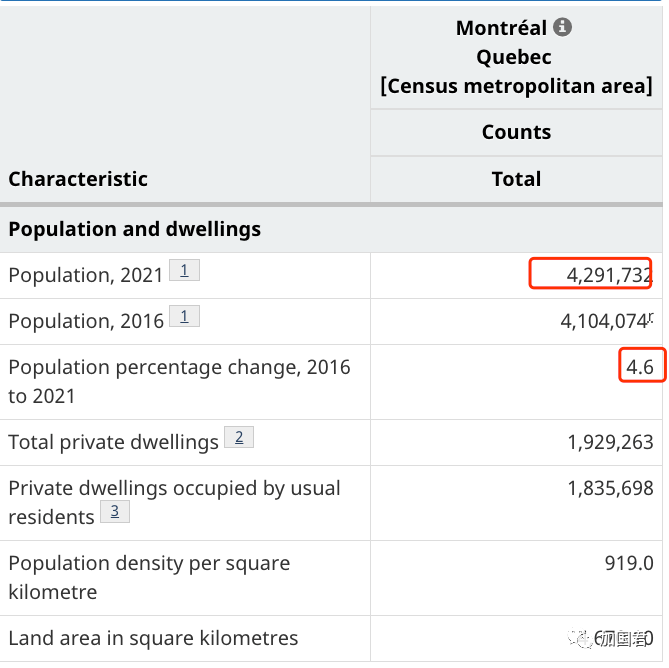Click the Census metropolitan area label
This screenshot has width=669, height=668.
point(516,86)
